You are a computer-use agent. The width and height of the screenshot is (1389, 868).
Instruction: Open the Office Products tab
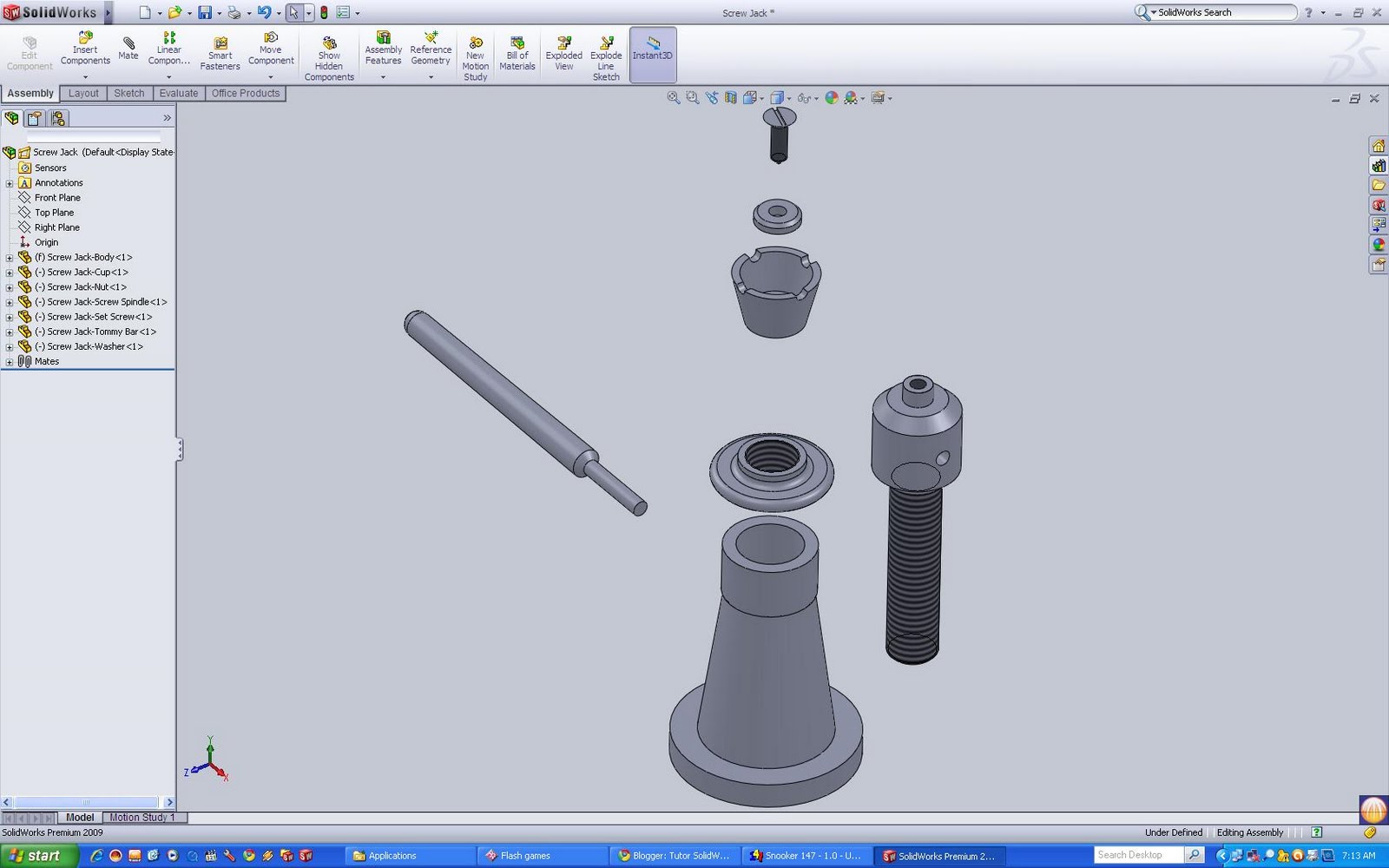pyautogui.click(x=245, y=93)
